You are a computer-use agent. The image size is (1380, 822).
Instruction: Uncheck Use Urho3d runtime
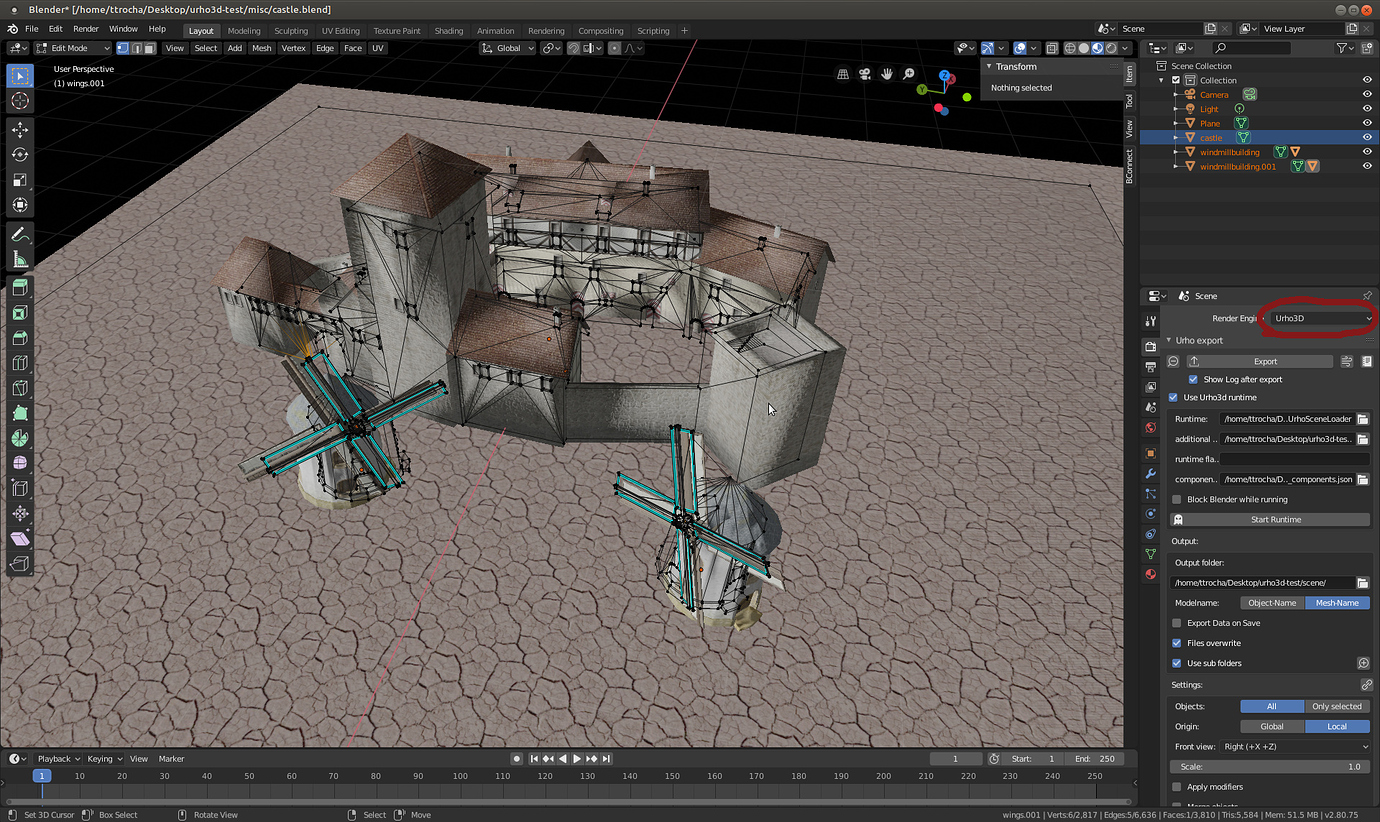1174,398
